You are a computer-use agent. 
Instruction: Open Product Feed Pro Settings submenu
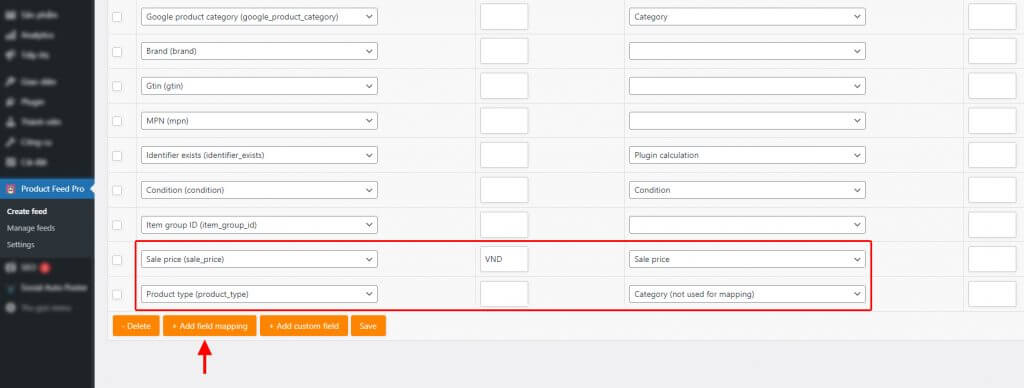point(21,244)
